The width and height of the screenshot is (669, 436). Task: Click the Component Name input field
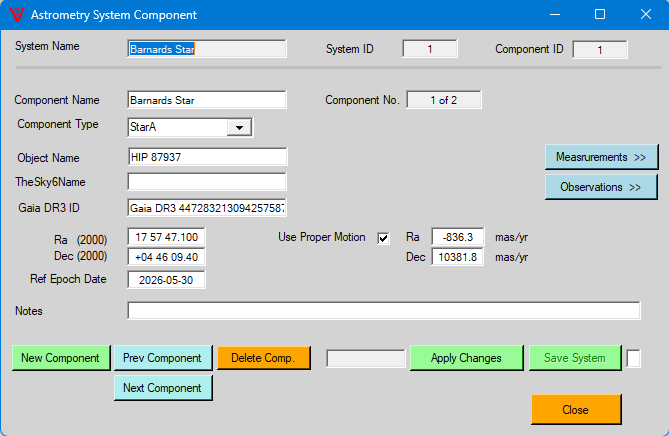click(x=207, y=100)
